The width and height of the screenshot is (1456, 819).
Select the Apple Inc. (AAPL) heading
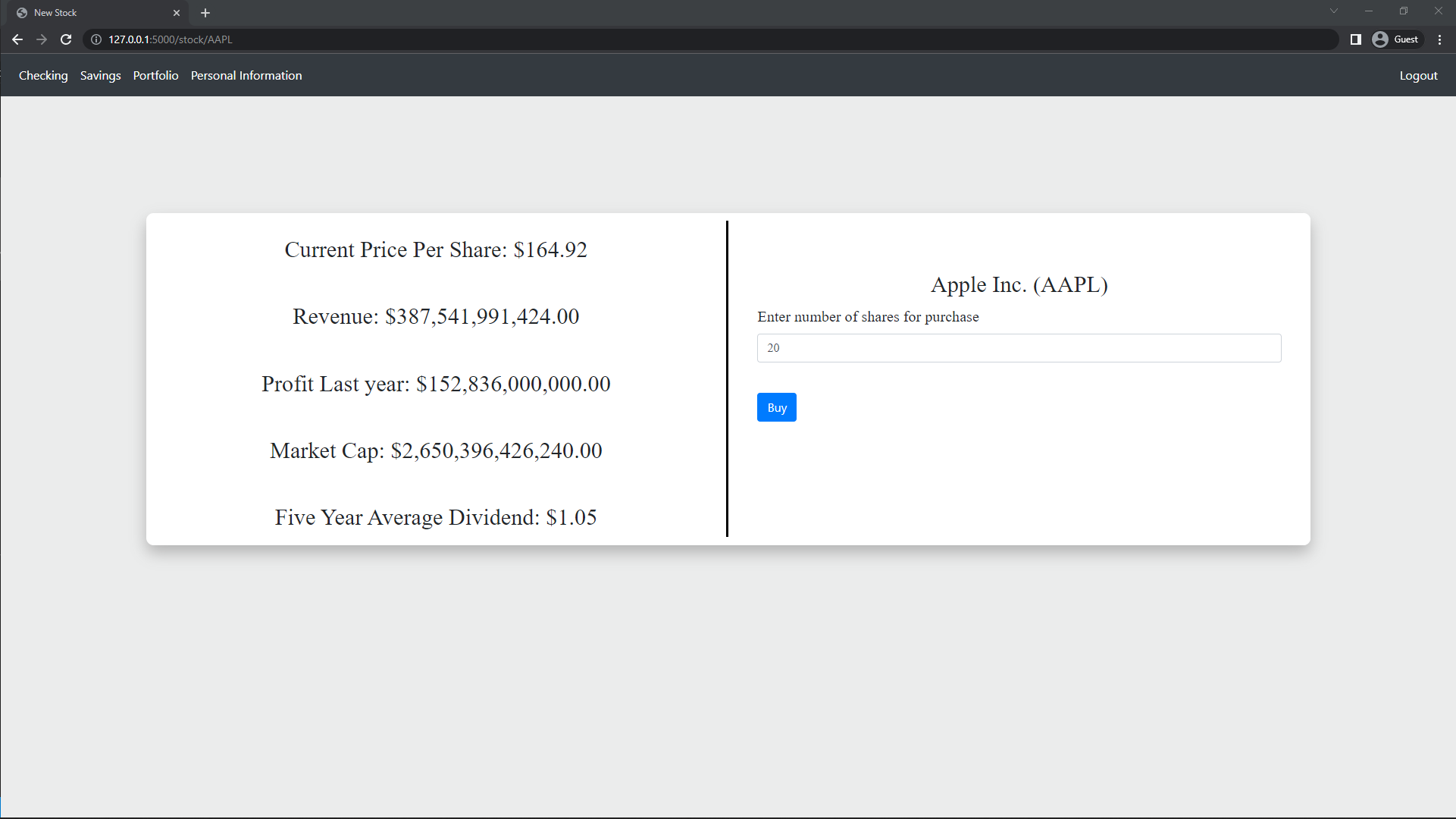pos(1019,285)
